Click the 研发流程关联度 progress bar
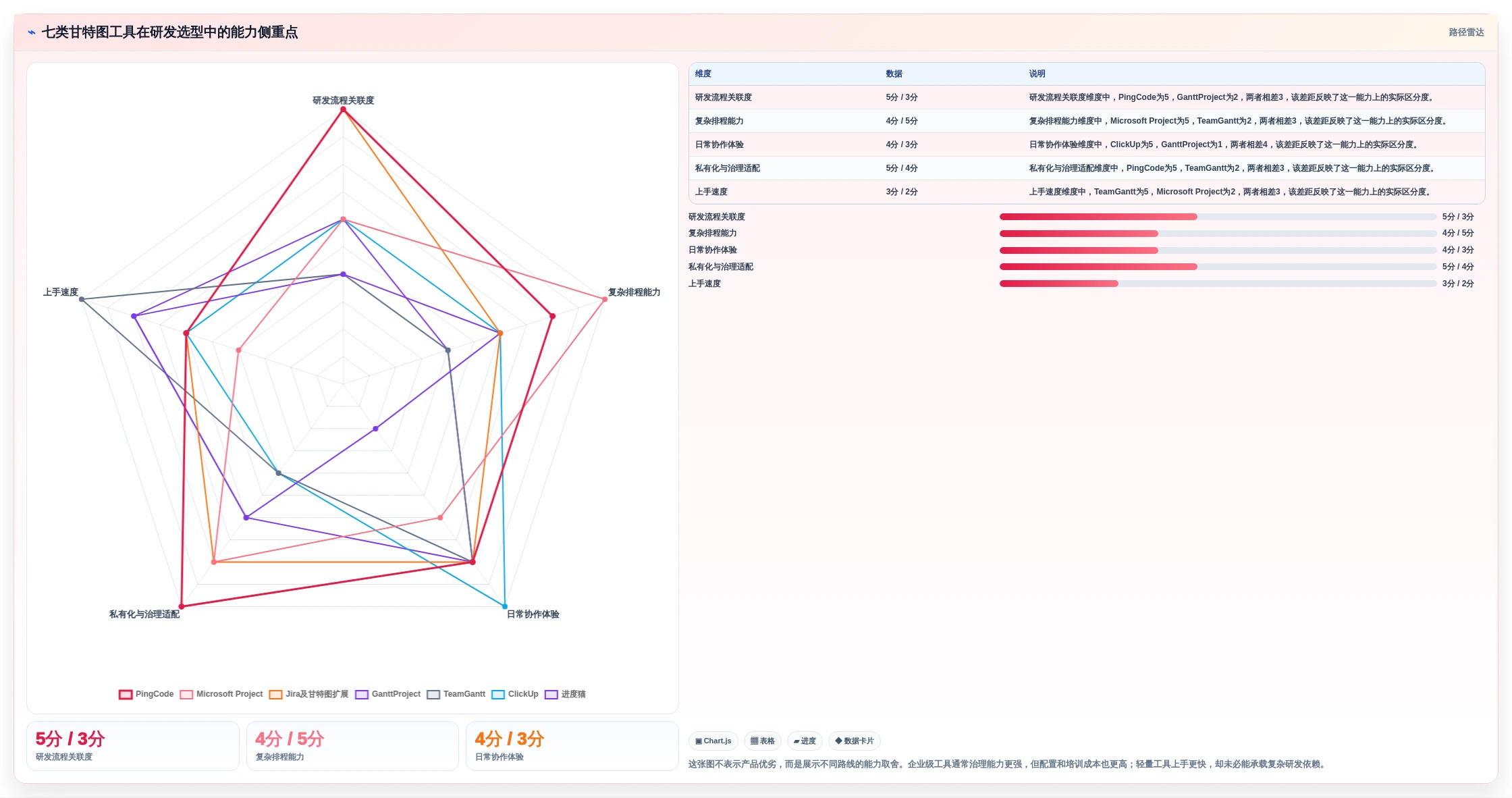 click(x=1218, y=217)
